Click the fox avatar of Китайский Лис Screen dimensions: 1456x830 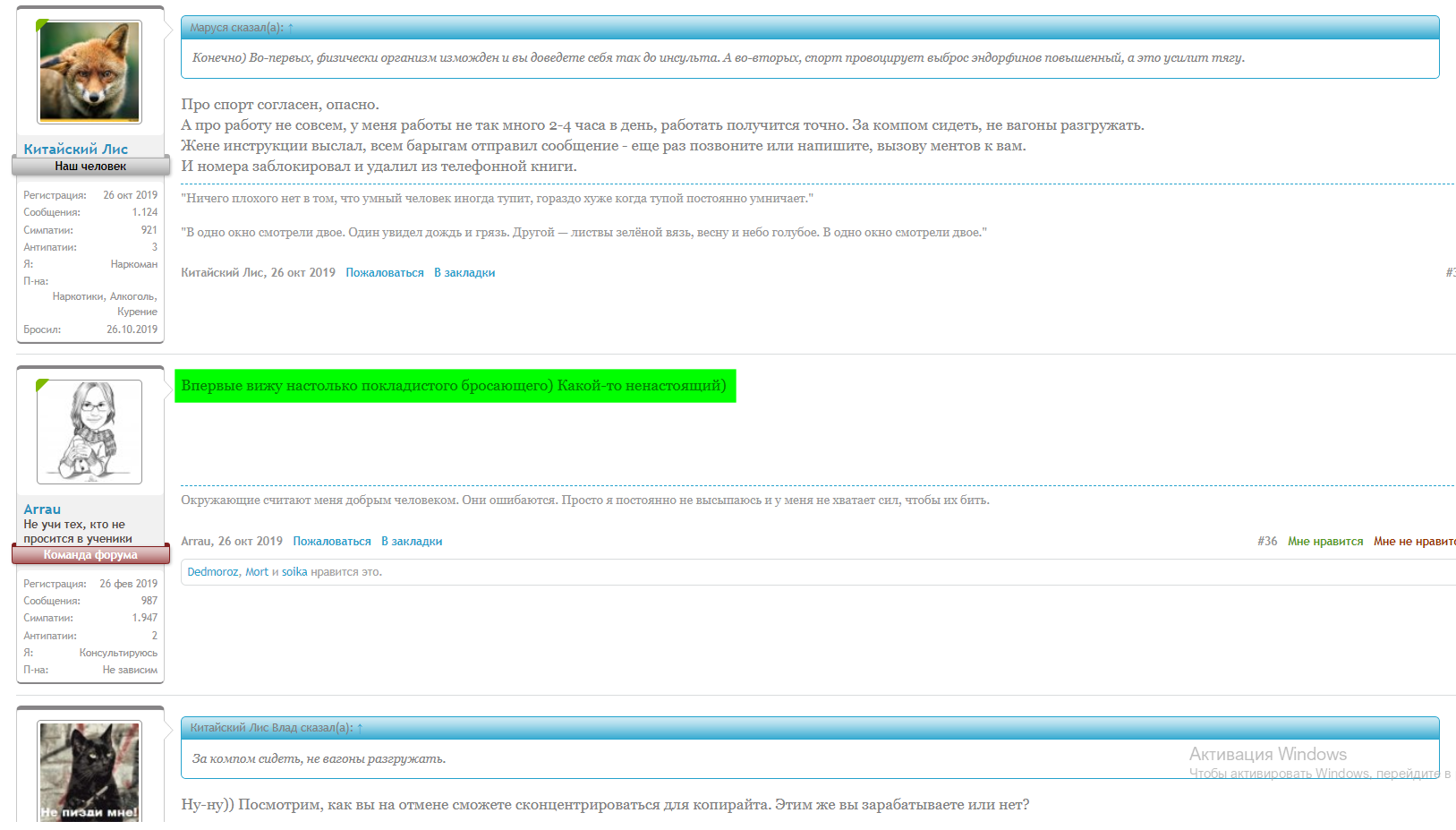tap(89, 72)
